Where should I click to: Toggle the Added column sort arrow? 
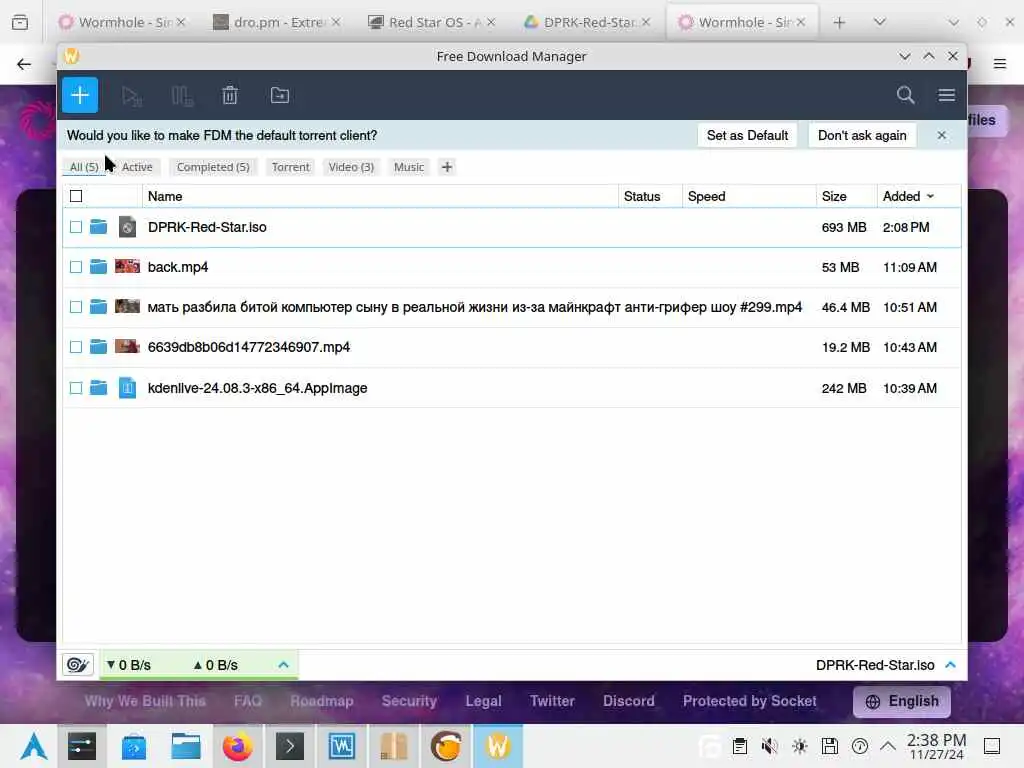click(x=931, y=197)
